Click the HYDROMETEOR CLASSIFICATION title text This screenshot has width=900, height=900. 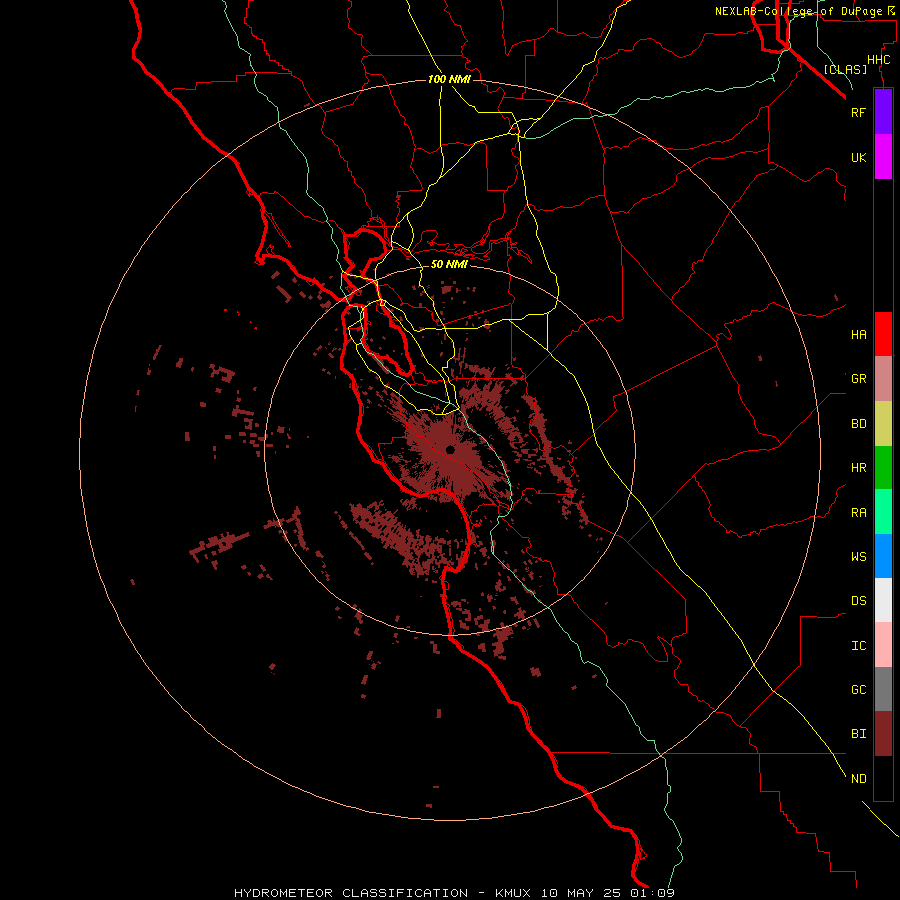351,893
